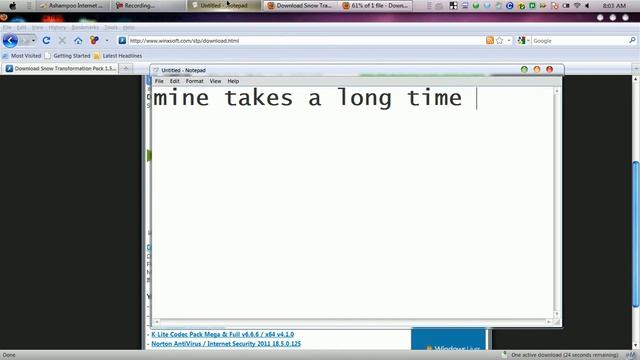The height and width of the screenshot is (360, 640).
Task: Click the volume speaker tray icon
Action: 587,6
